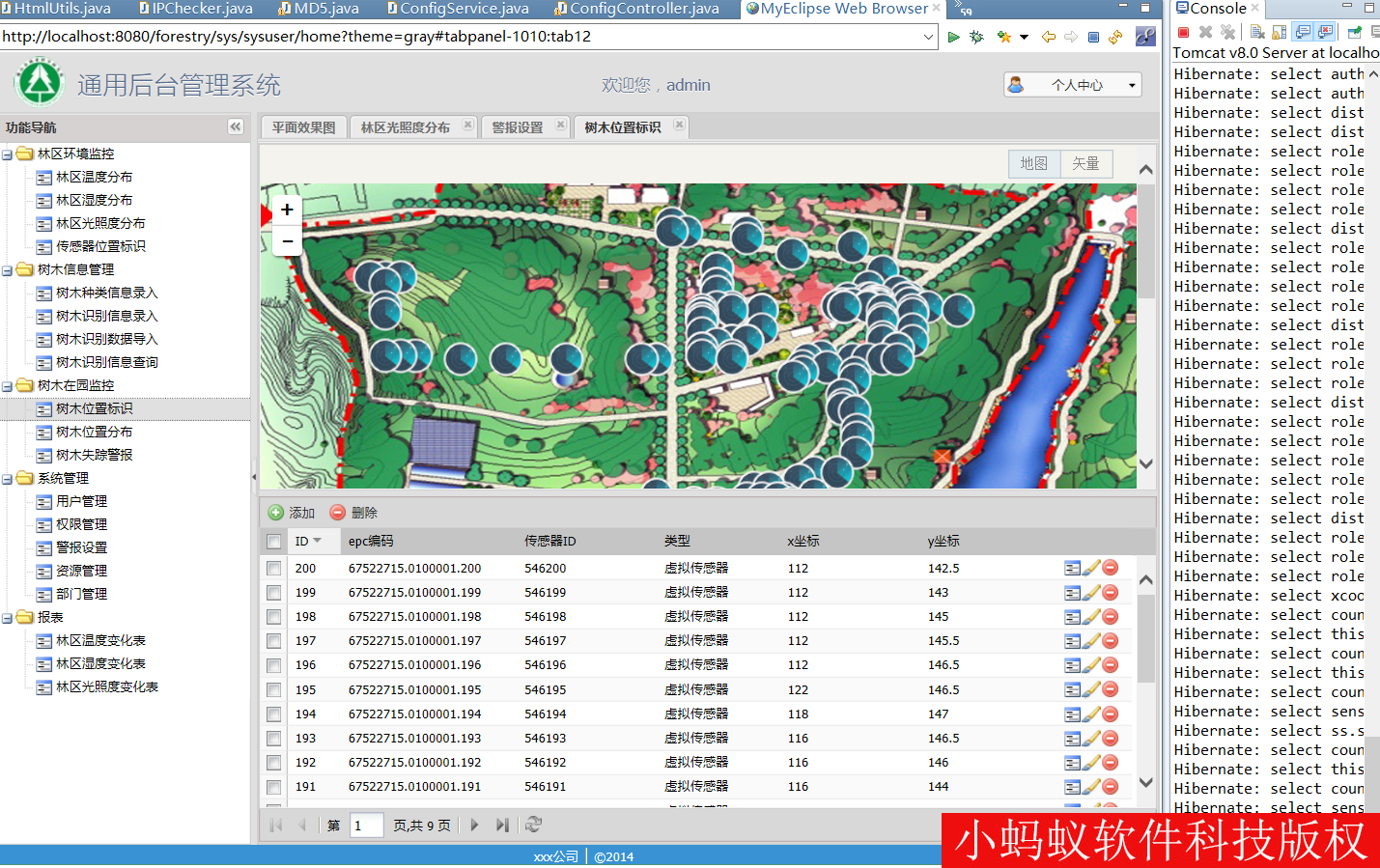Open the 个人中心 dropdown menu
Screen dimensions: 1380x868
click(x=1073, y=85)
